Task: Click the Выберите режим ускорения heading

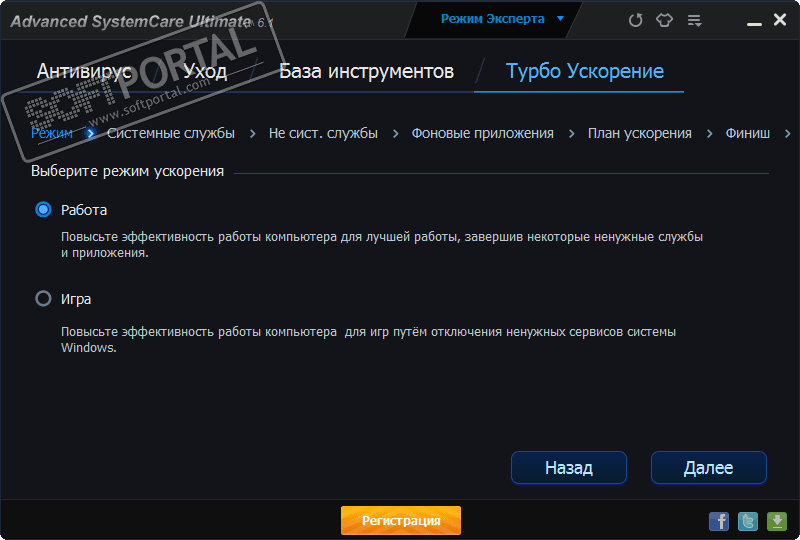Action: tap(128, 171)
